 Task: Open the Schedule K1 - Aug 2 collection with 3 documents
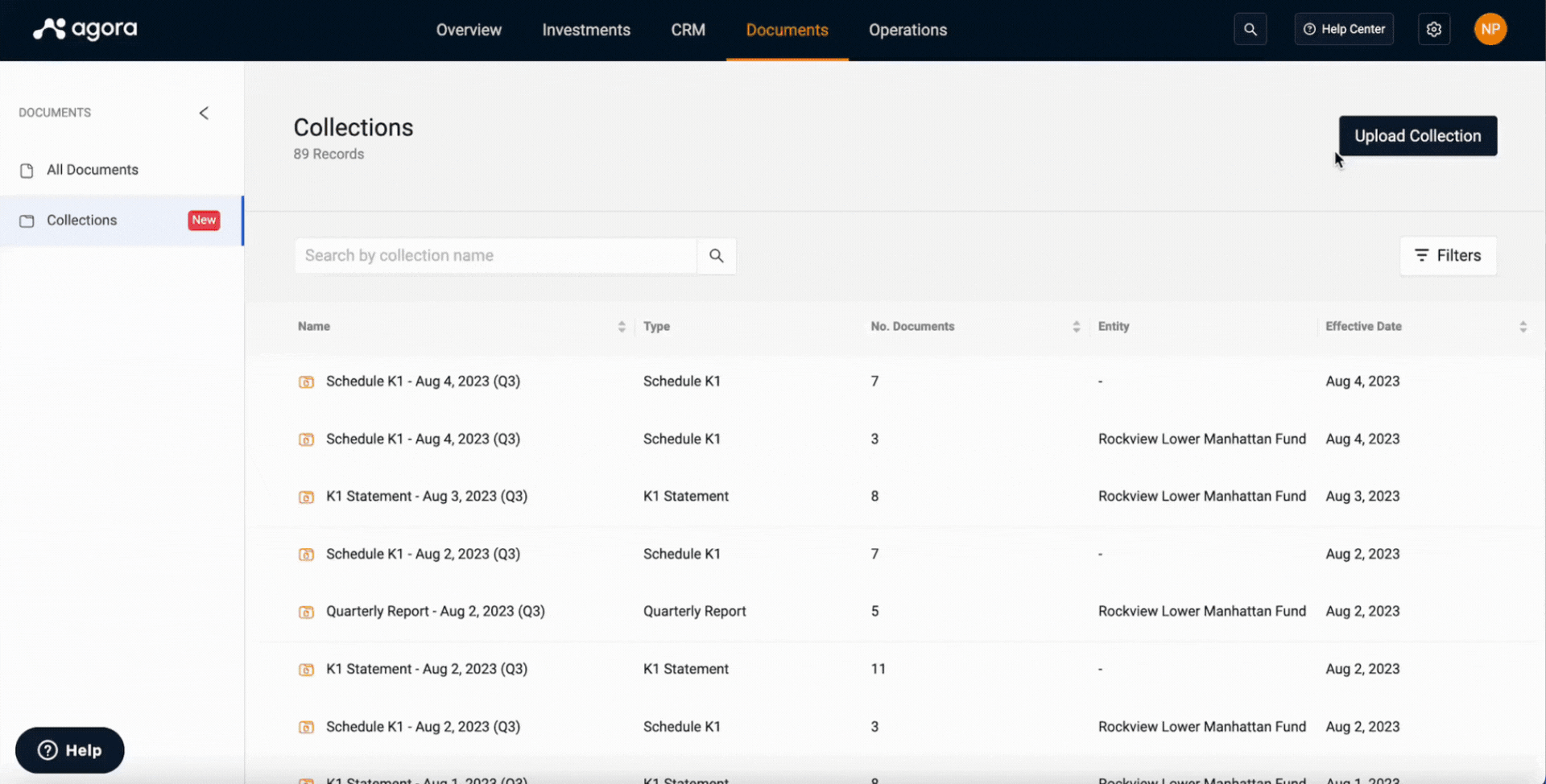[x=423, y=727]
